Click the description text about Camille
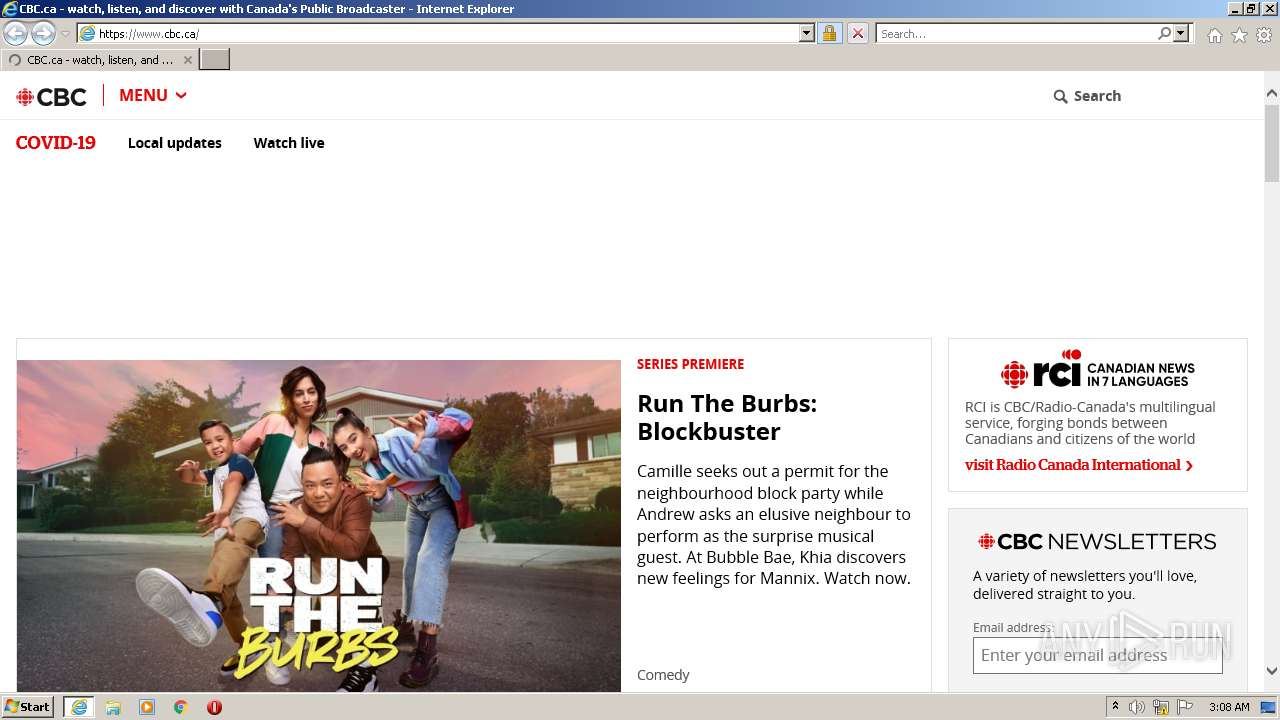 pyautogui.click(x=774, y=525)
